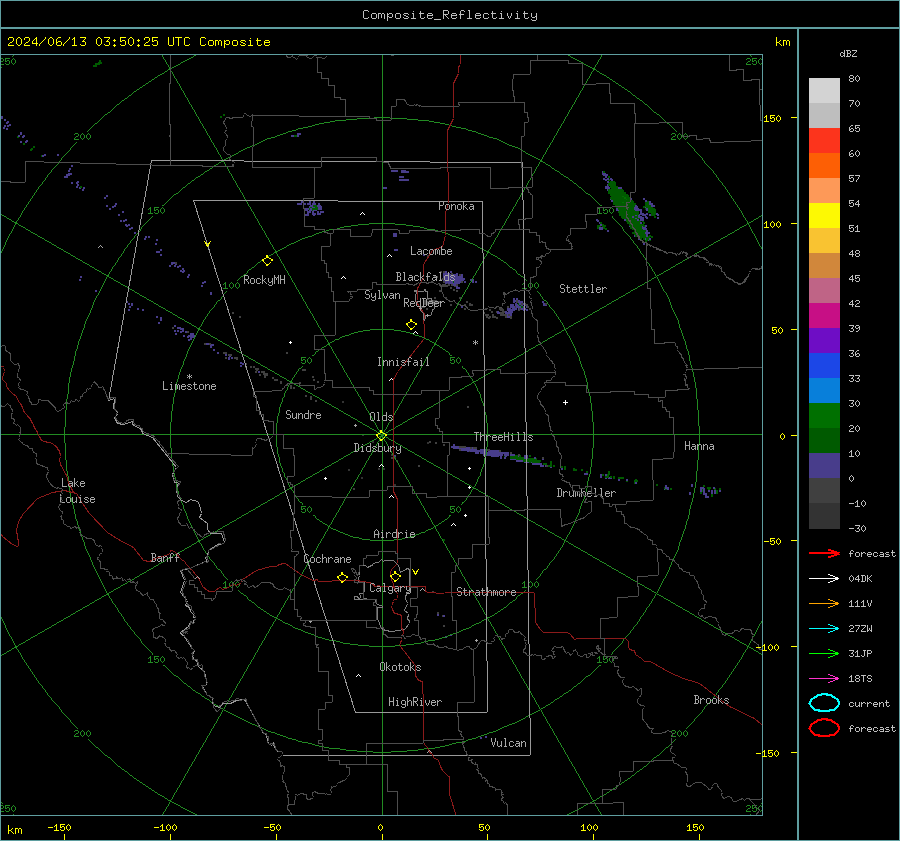The width and height of the screenshot is (900, 841).
Task: Click the Strathmore town label
Action: [x=486, y=592]
